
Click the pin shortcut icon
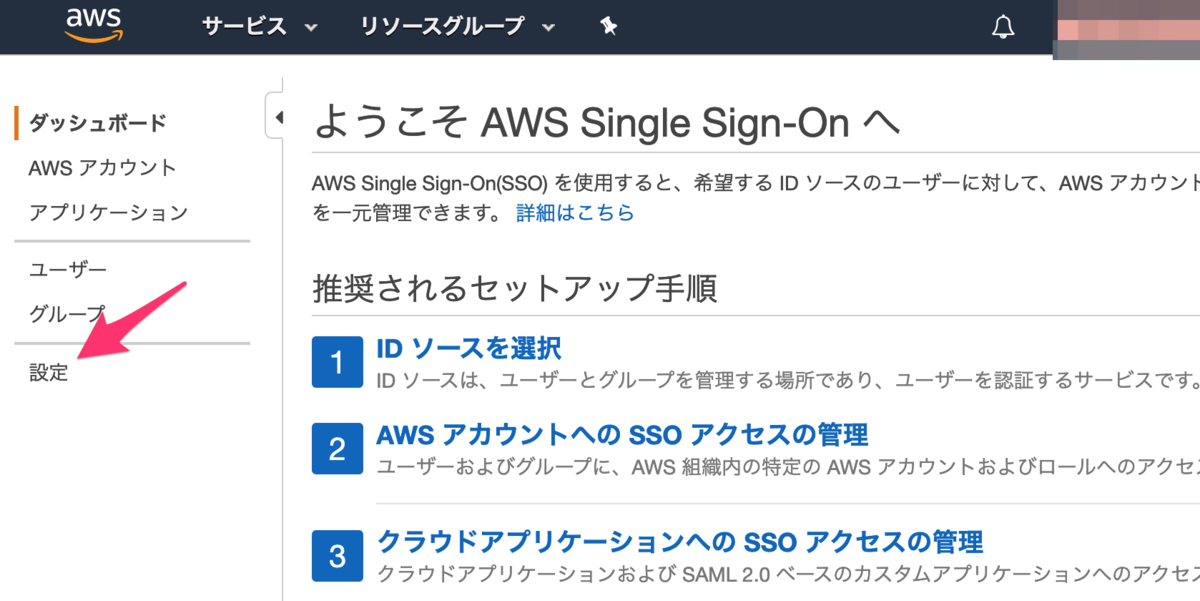click(608, 27)
